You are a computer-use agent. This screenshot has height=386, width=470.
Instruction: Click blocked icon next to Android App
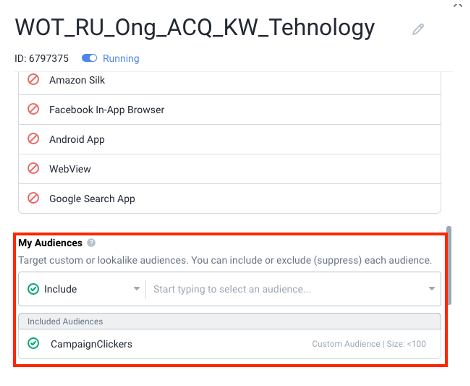pos(33,139)
